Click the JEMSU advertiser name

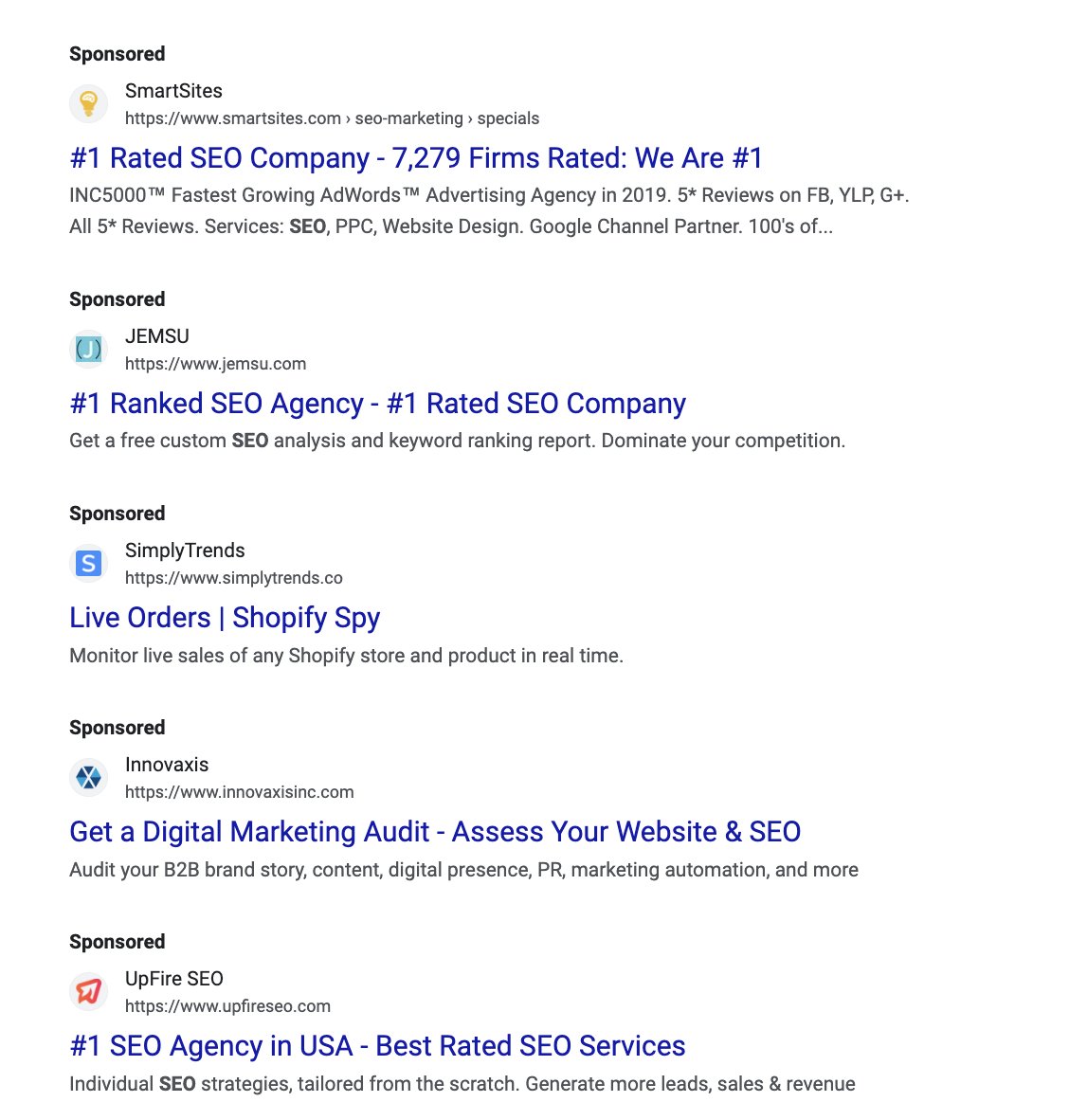(156, 336)
